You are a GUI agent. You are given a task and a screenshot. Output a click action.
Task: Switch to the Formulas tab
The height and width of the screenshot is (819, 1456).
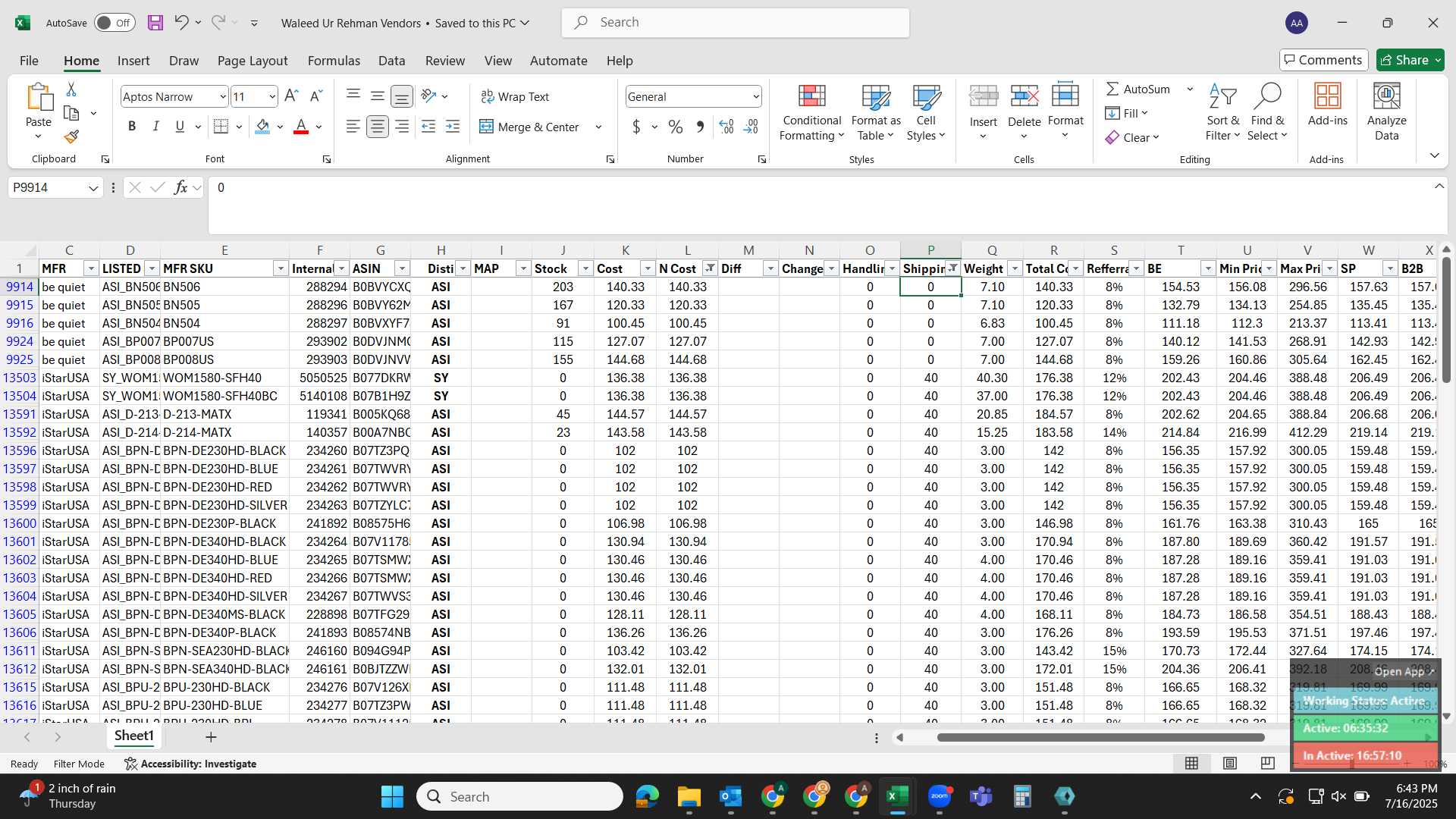click(334, 61)
